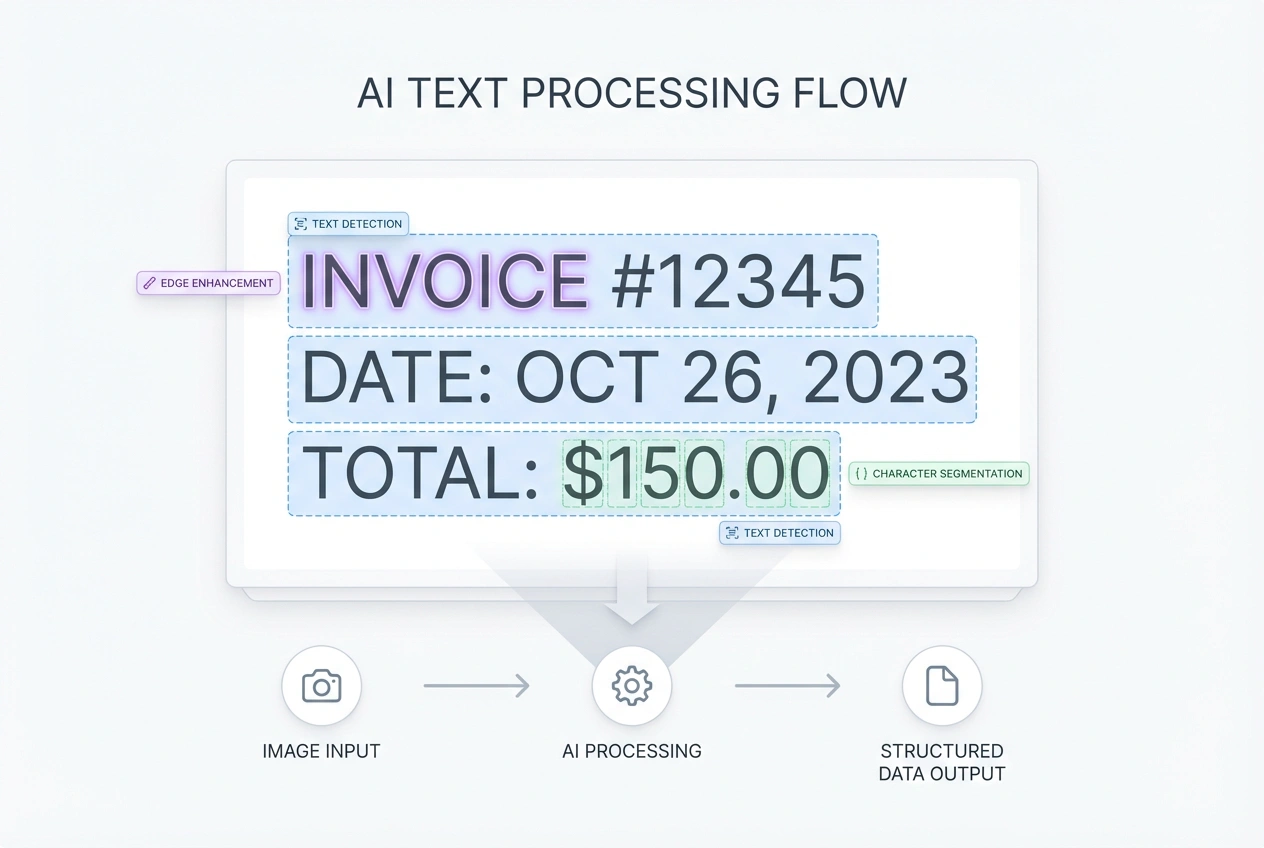
Task: Click the IMAGE INPUT caption text
Action: click(x=321, y=751)
